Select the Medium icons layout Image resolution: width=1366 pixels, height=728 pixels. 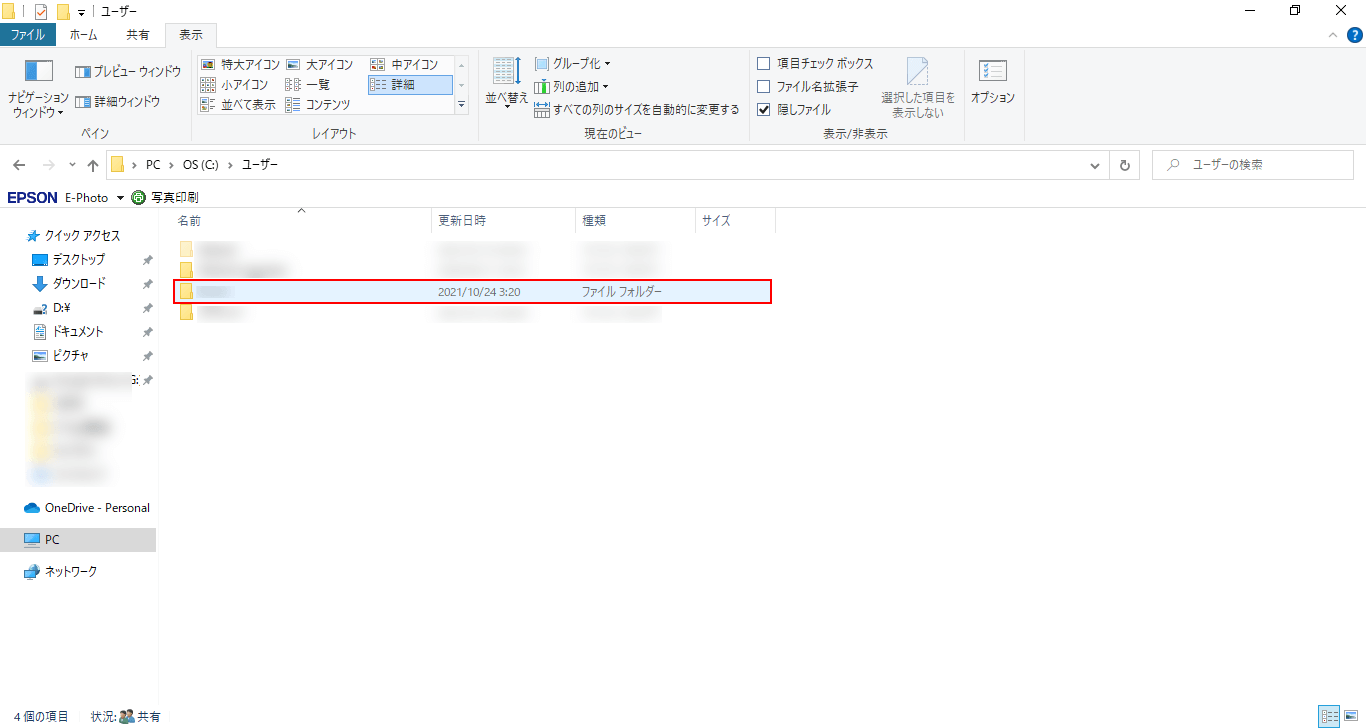coord(405,64)
